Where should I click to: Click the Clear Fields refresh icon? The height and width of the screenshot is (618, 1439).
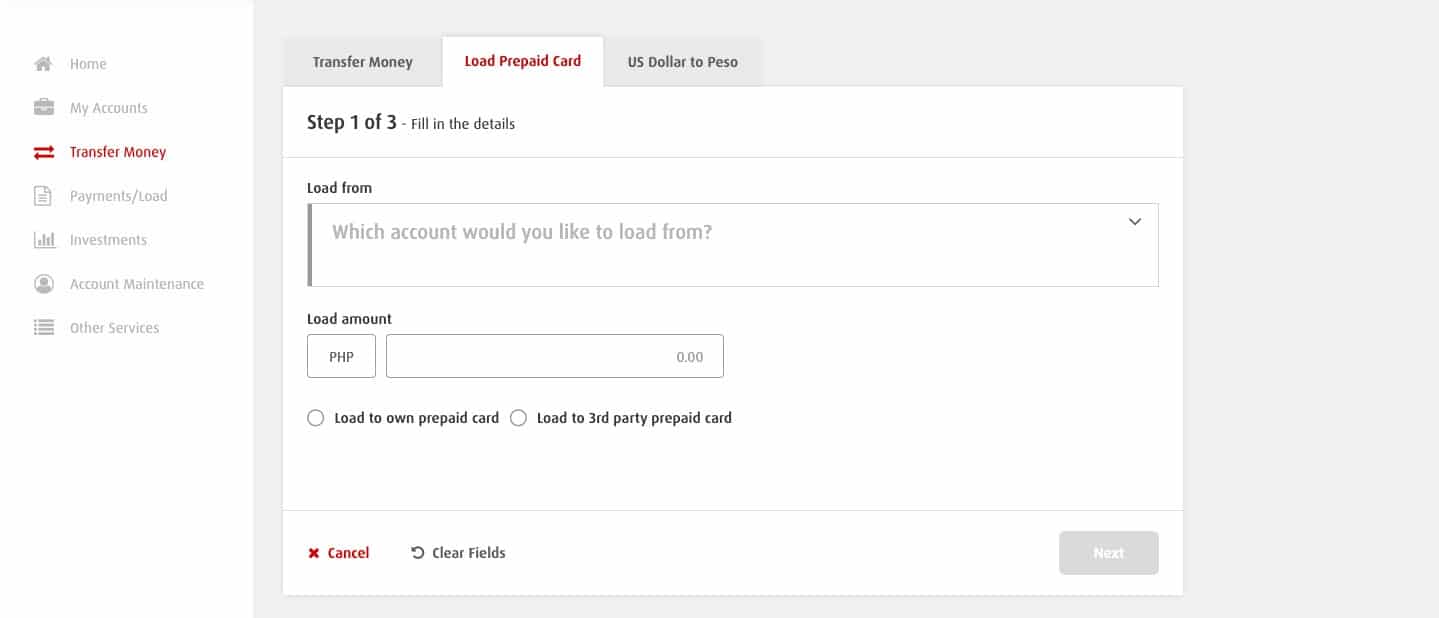(x=418, y=553)
